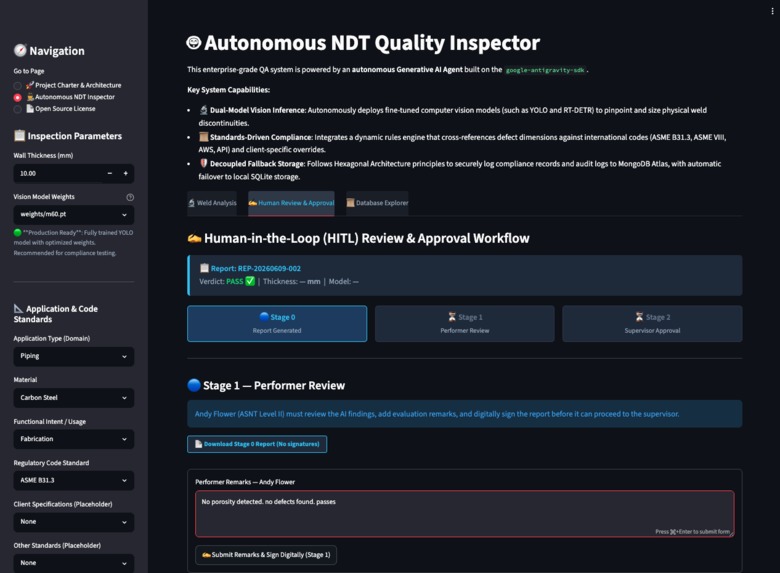The image size is (780, 573).
Task: Click the books icon by Standards-Driven Compliance
Action: pyautogui.click(x=203, y=137)
